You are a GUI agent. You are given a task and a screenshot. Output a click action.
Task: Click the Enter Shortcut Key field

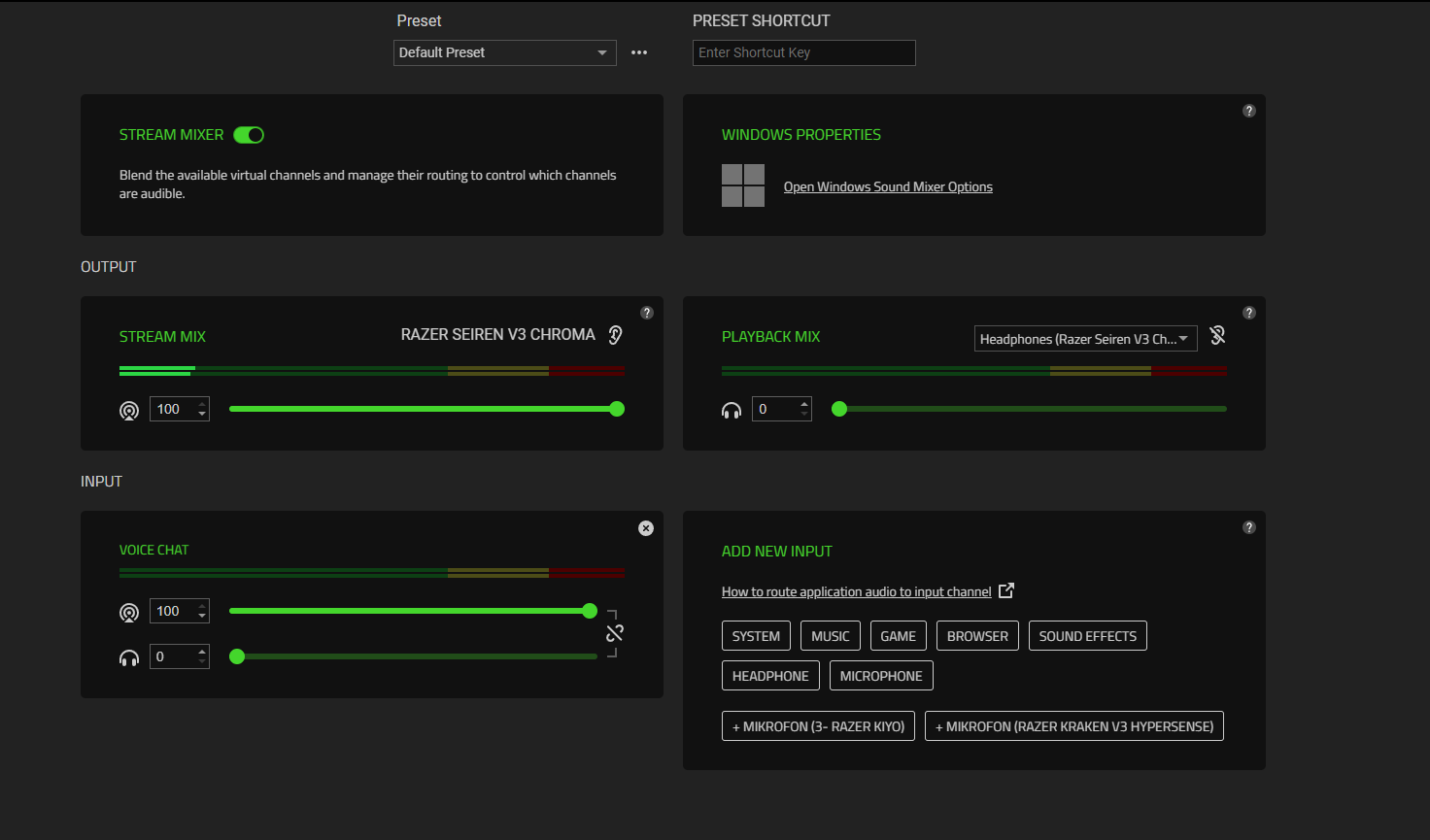[803, 52]
